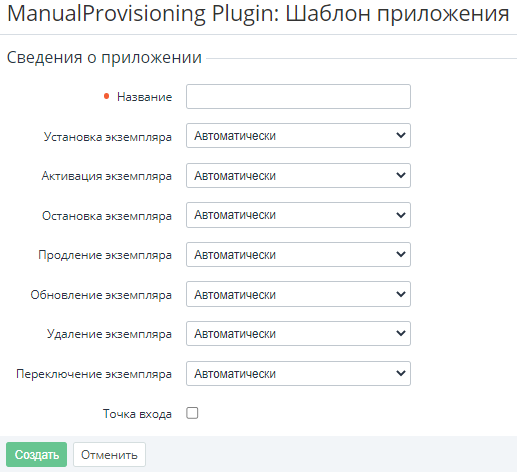Click the chevron arrow of Обновление экземпляра

[401, 294]
